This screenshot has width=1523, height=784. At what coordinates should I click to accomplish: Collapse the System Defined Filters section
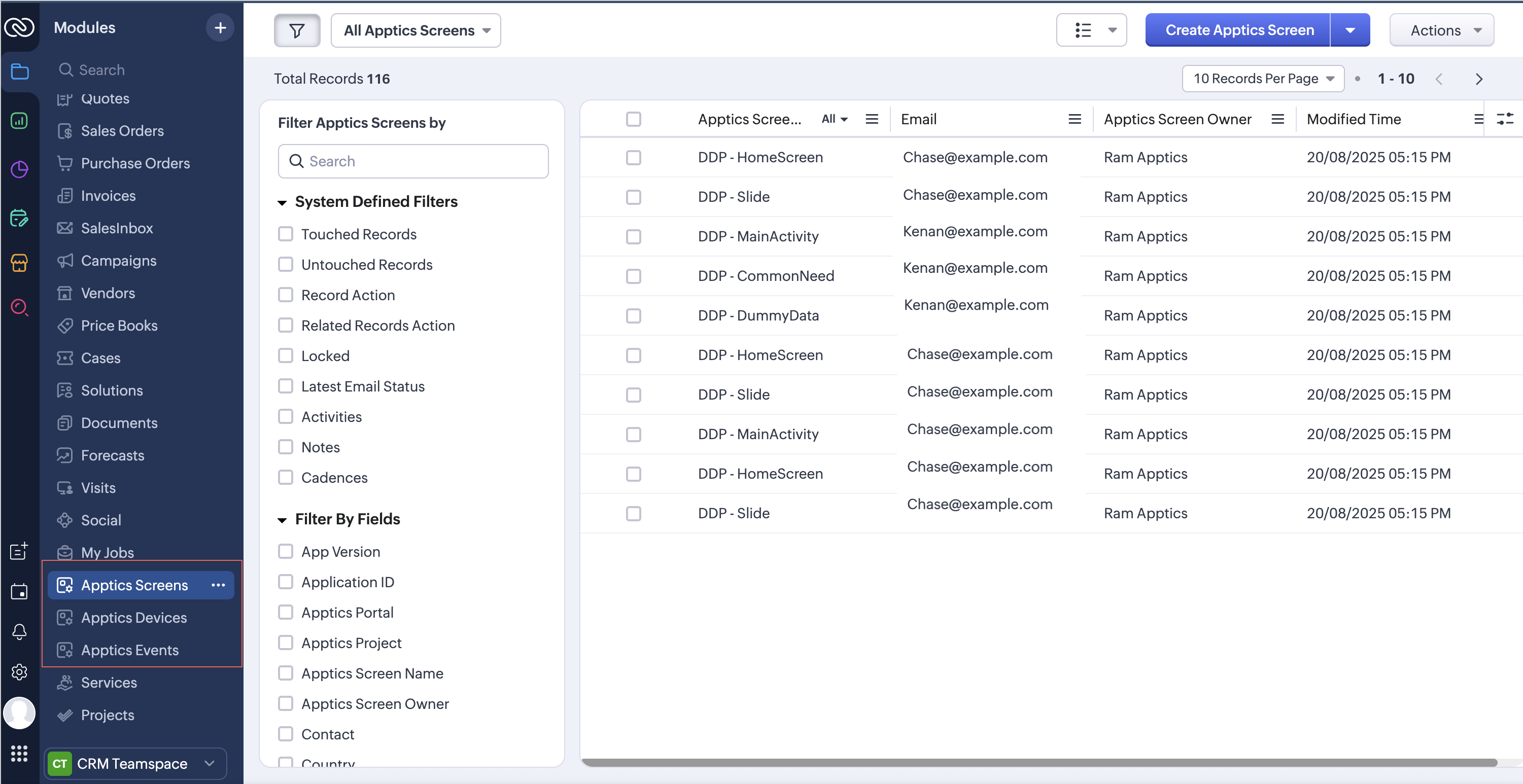click(x=283, y=203)
